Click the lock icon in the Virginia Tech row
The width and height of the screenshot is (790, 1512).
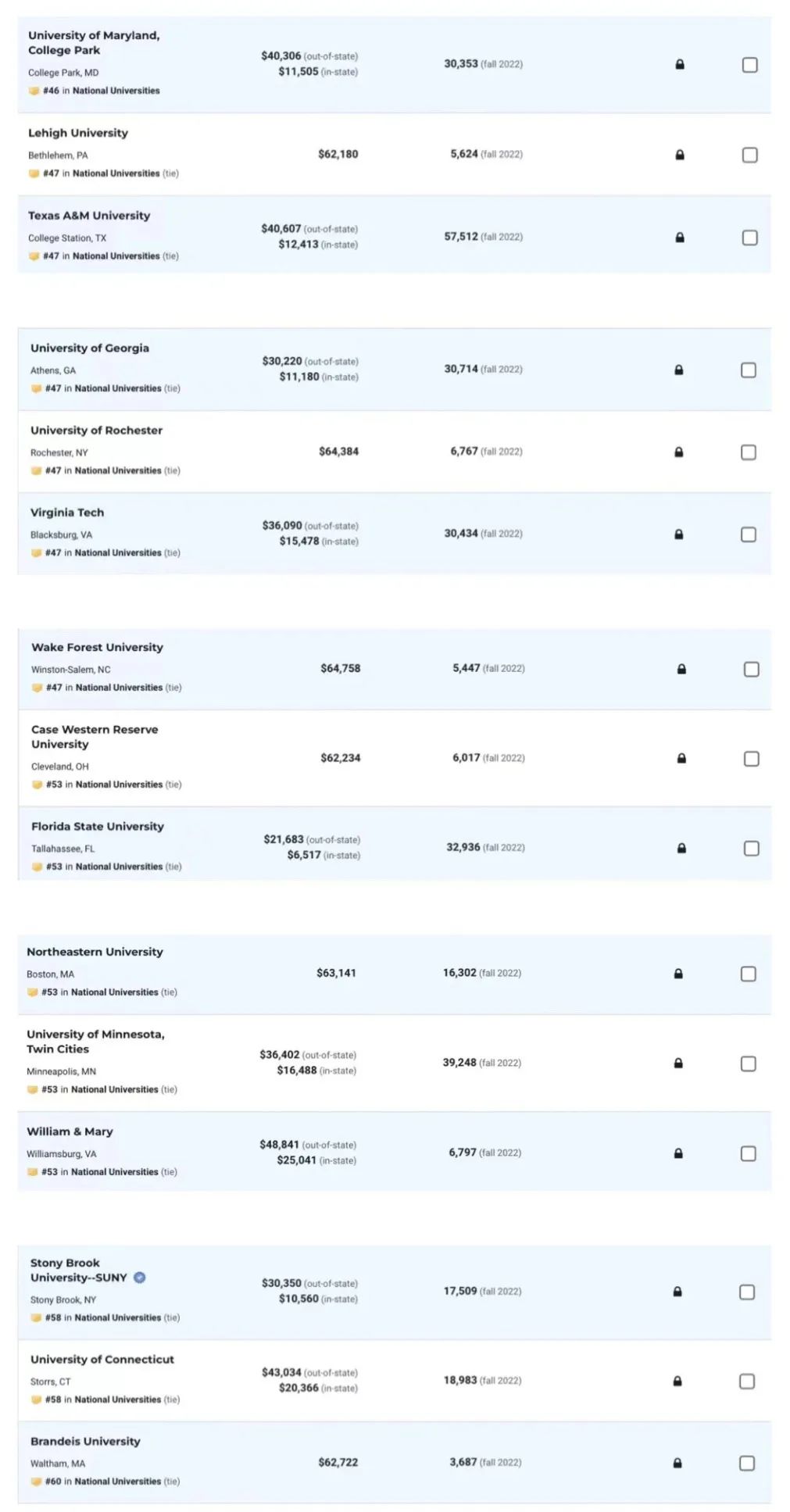tap(678, 534)
